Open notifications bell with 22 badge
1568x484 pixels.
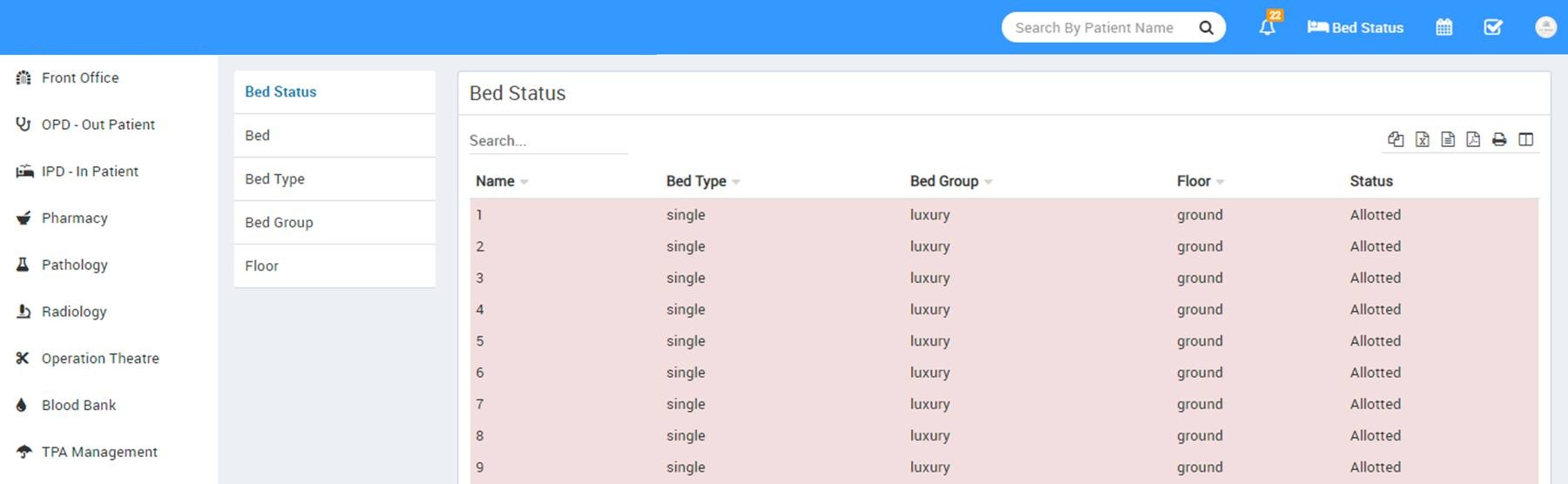click(x=1268, y=26)
